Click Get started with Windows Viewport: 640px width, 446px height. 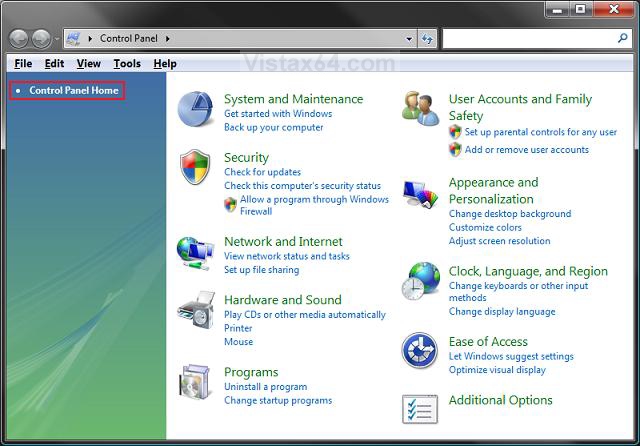278,113
